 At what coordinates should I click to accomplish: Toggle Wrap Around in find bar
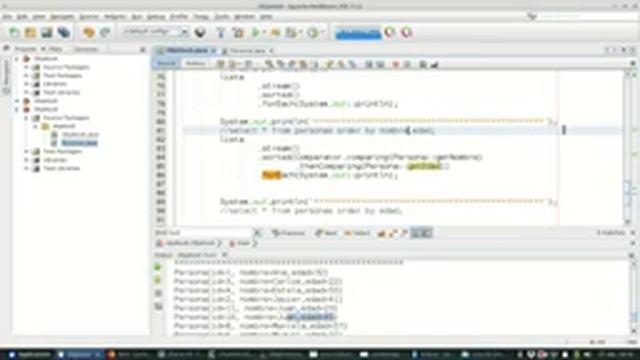click(x=427, y=233)
